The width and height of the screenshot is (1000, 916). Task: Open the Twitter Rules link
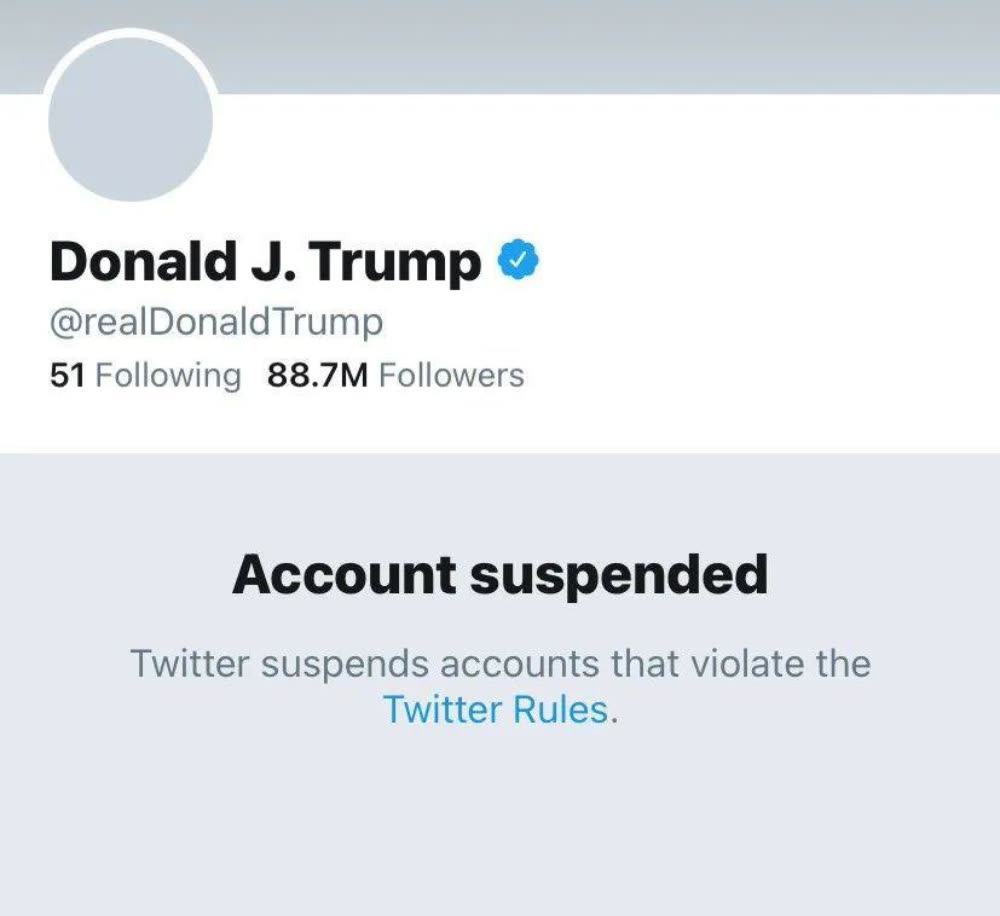pyautogui.click(x=495, y=709)
